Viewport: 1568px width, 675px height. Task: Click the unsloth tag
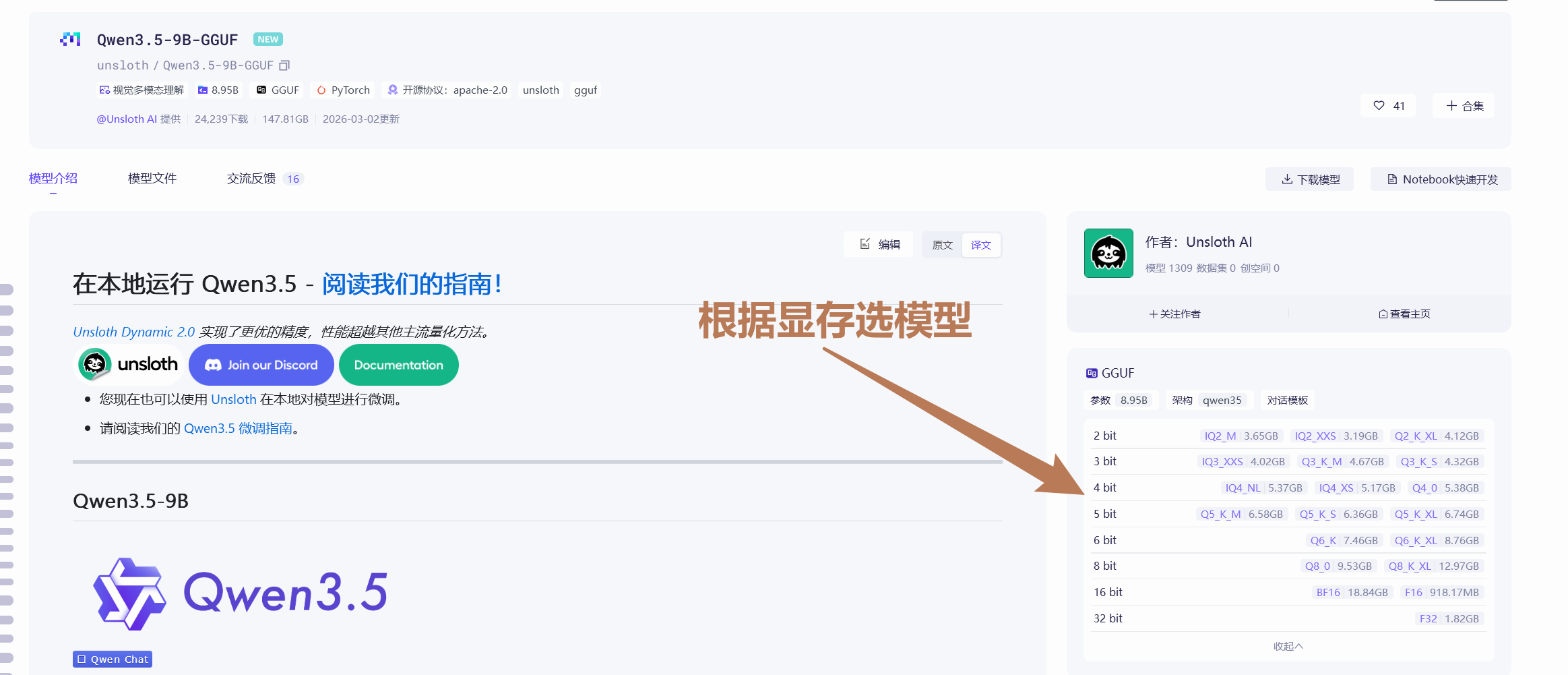(541, 90)
